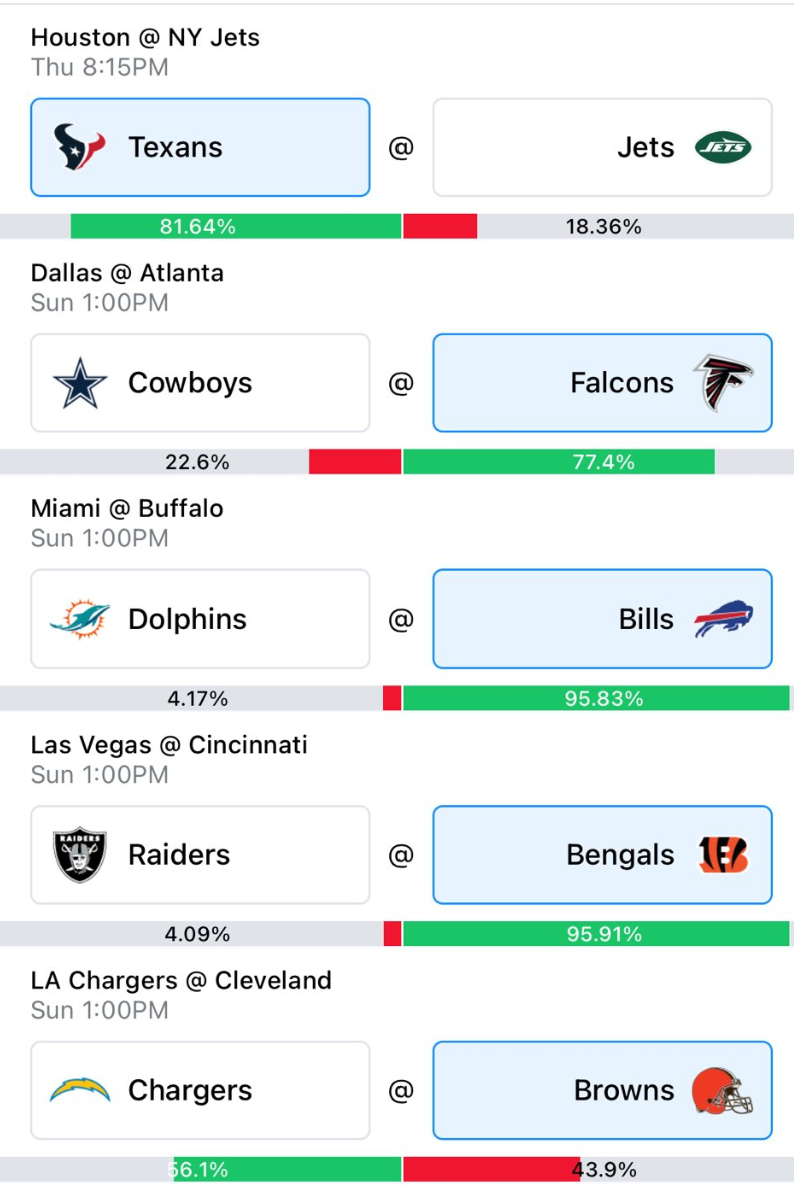Click the Cowboys star logo
The height and width of the screenshot is (1188, 794).
click(80, 383)
